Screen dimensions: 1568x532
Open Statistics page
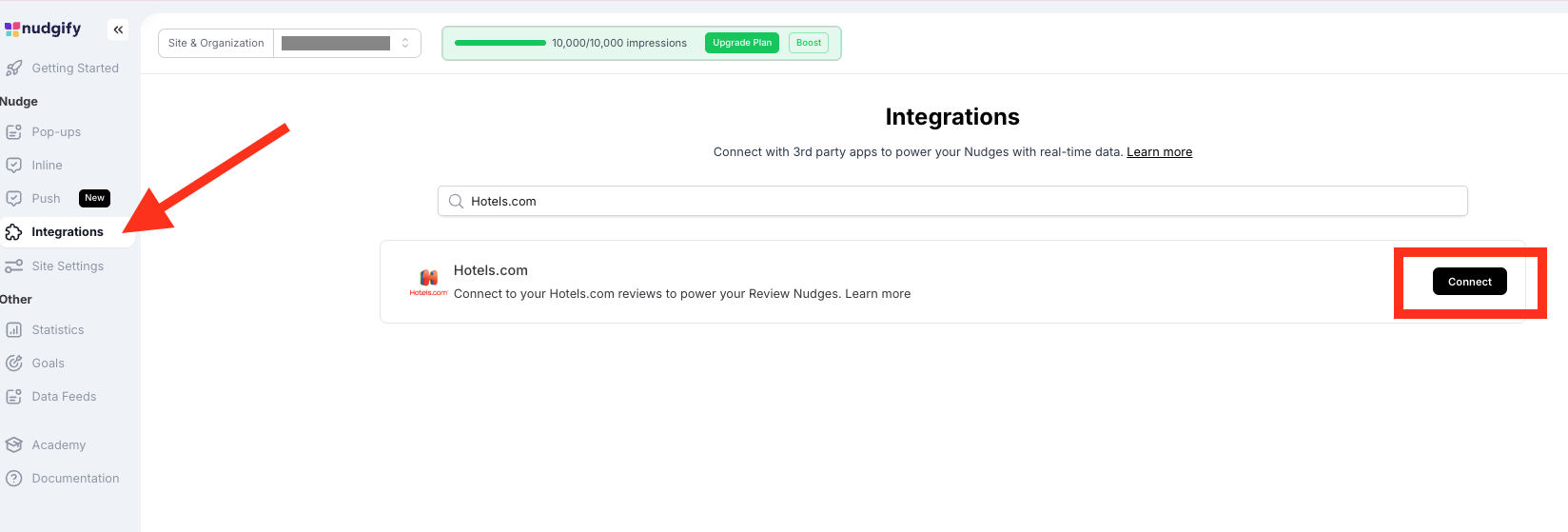click(58, 330)
